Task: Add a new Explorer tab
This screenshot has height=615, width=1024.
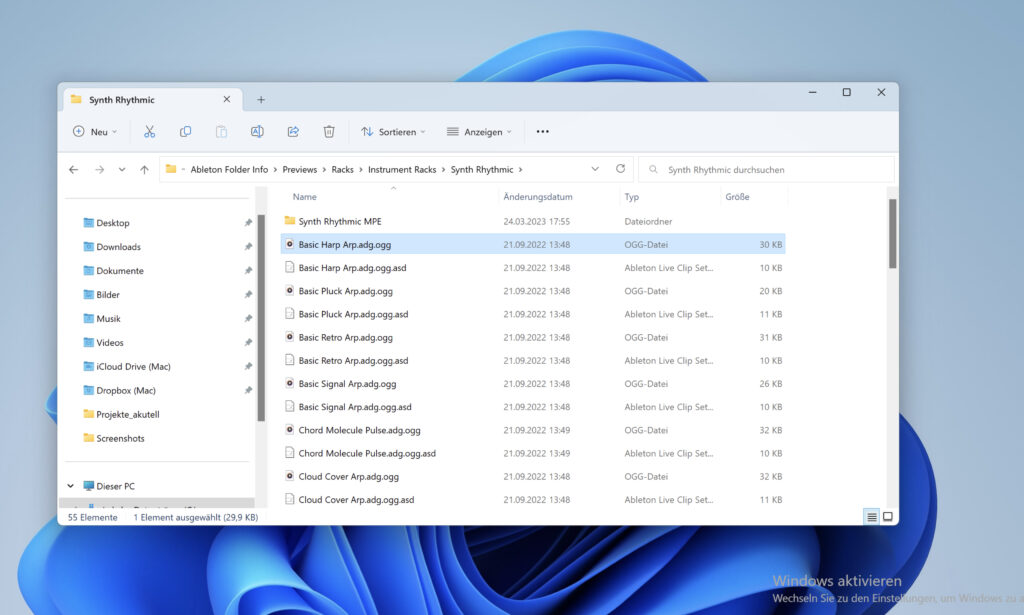Action: click(x=261, y=100)
